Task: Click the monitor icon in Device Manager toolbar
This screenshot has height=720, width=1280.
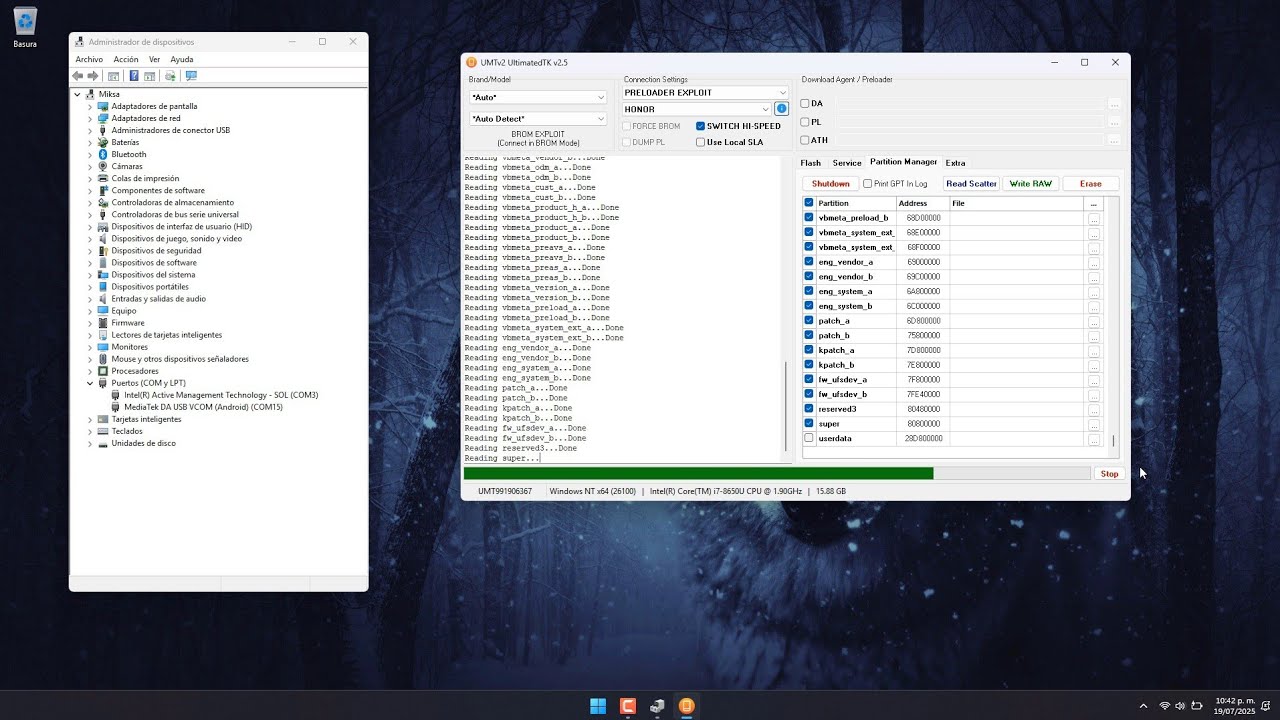Action: pyautogui.click(x=191, y=76)
